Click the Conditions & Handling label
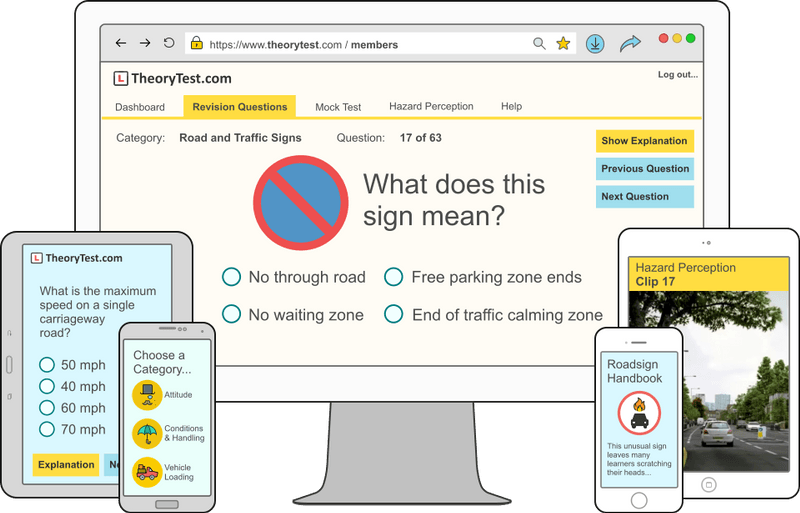The image size is (800, 513). pyautogui.click(x=184, y=433)
